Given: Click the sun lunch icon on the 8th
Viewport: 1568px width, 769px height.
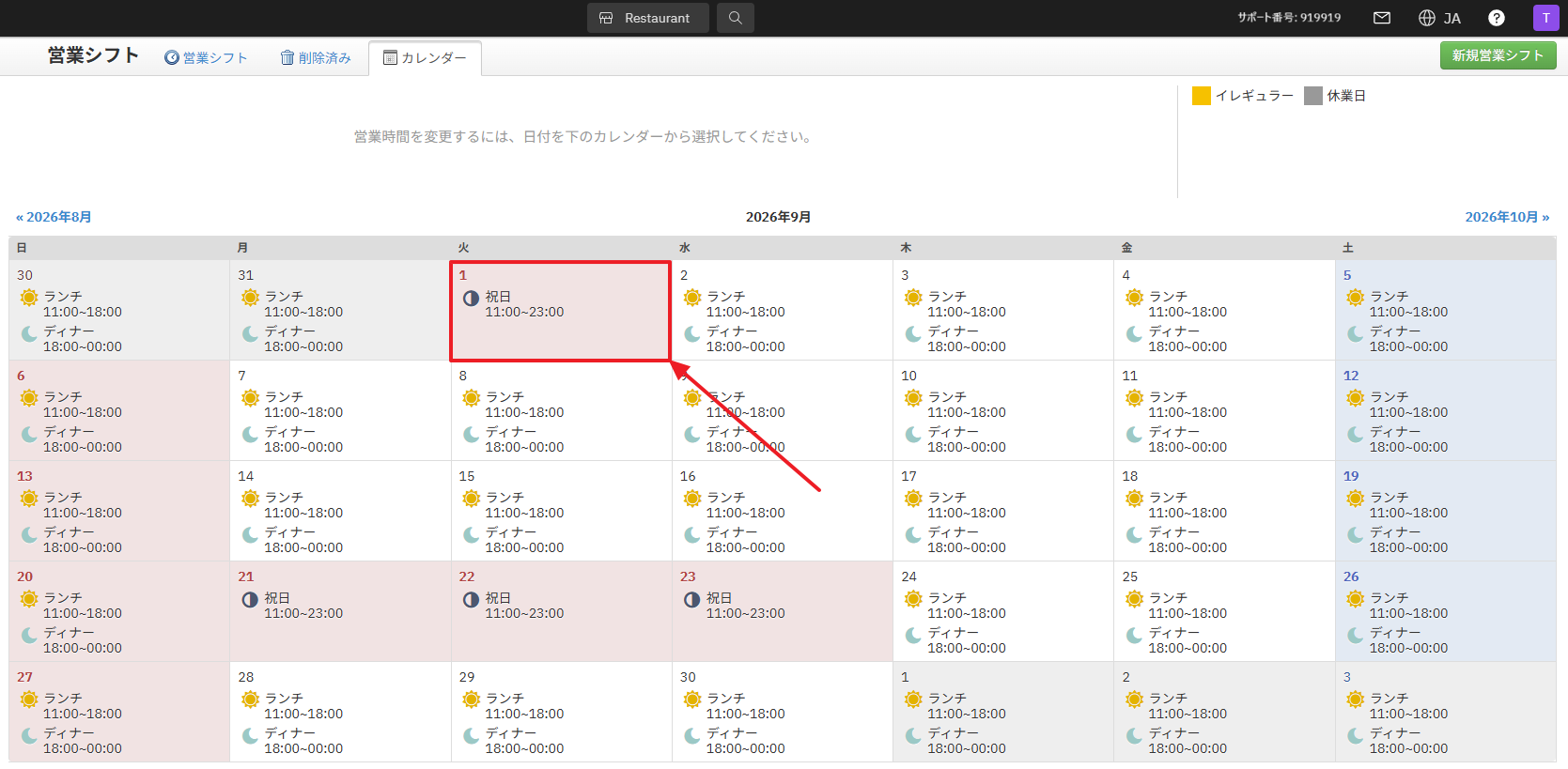Looking at the screenshot, I should point(471,398).
